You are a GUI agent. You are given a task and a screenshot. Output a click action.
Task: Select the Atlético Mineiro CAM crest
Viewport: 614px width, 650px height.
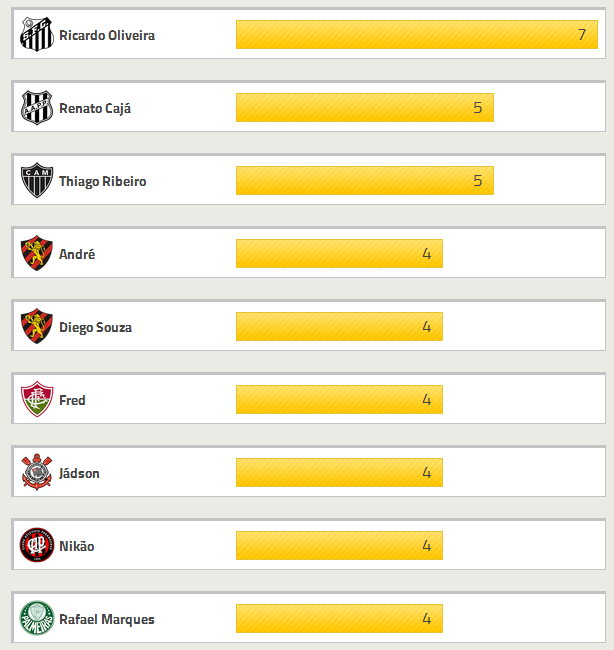[37, 181]
